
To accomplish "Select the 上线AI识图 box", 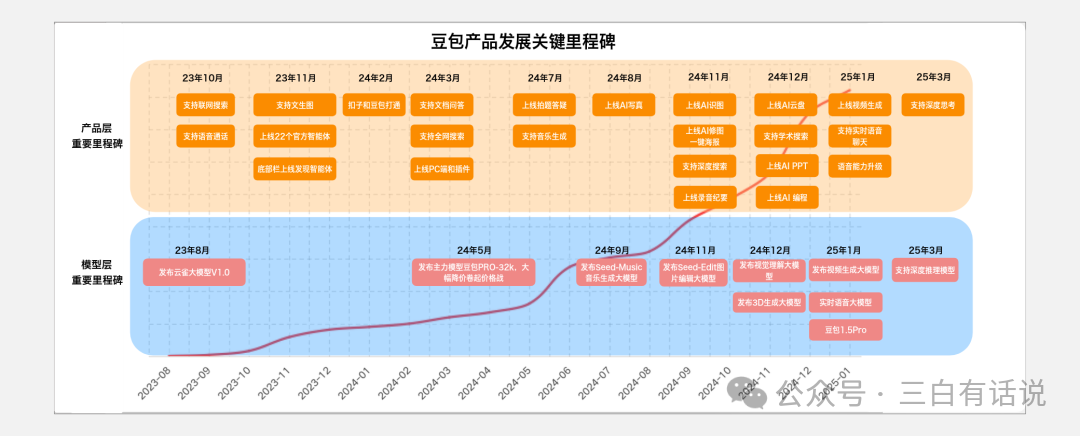I will click(705, 105).
